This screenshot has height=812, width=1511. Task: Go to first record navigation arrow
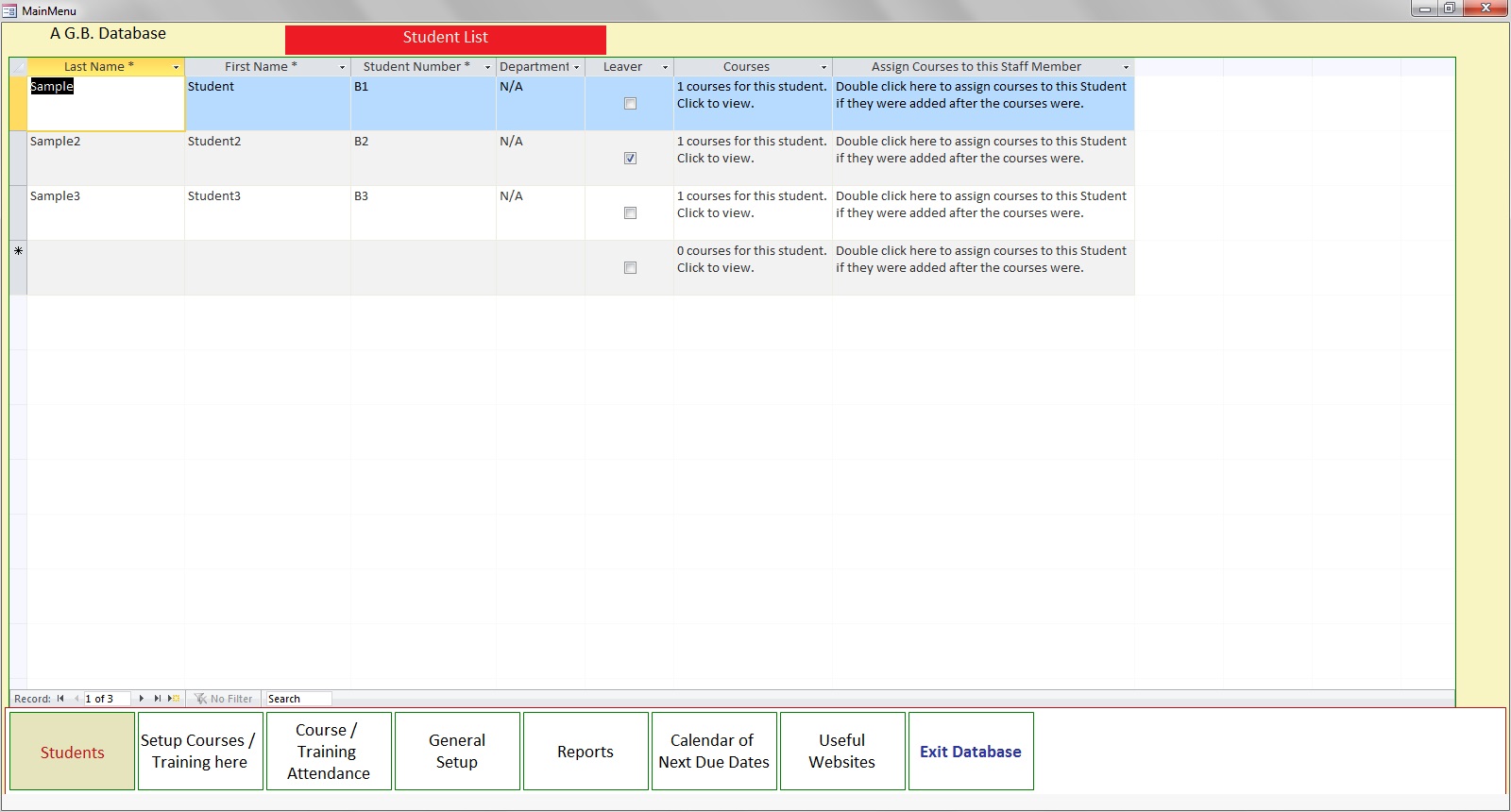click(60, 699)
